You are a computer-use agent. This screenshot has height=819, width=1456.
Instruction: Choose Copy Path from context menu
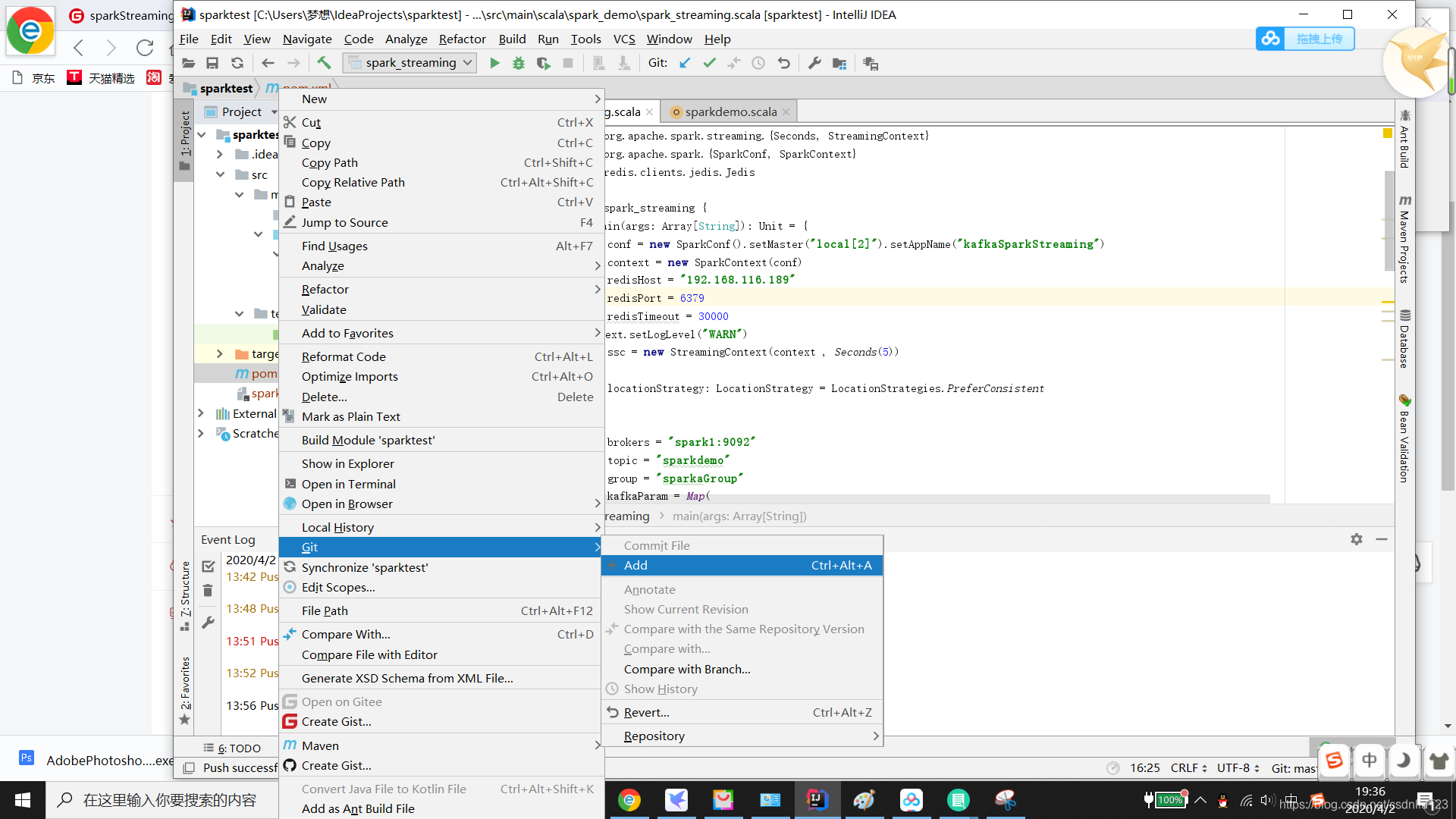point(441,163)
